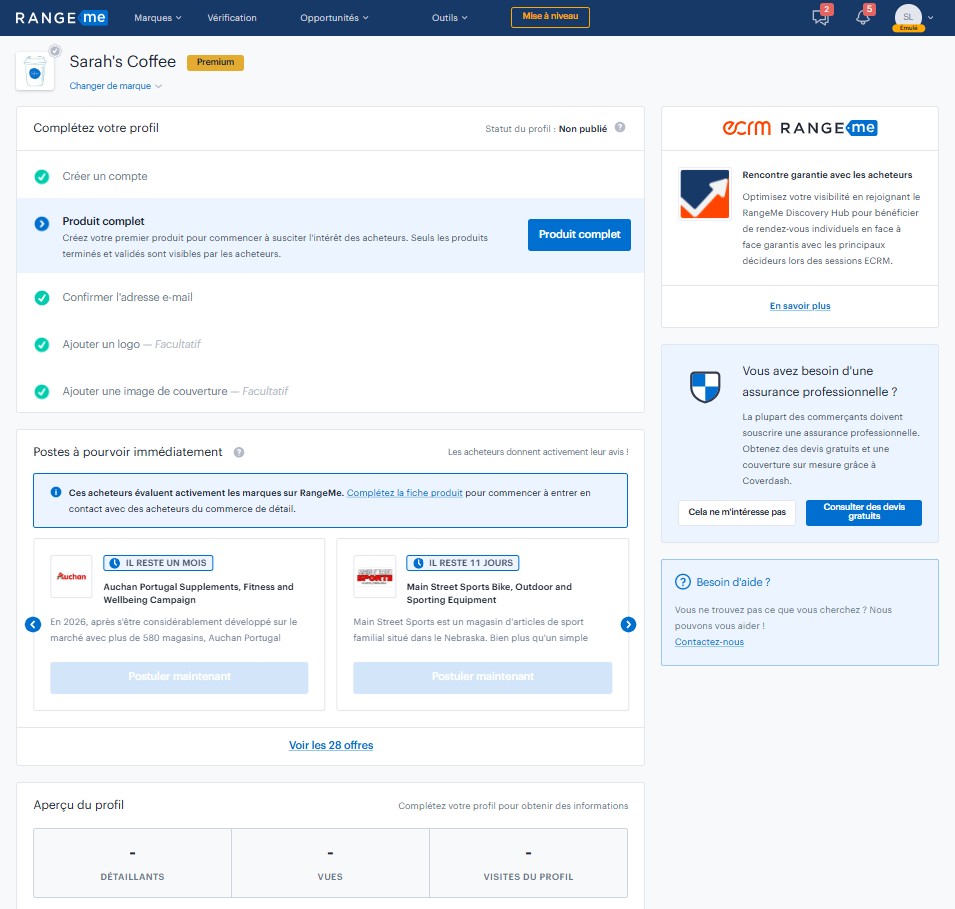This screenshot has width=955, height=909.
Task: Open the messages chat icon
Action: click(x=821, y=18)
